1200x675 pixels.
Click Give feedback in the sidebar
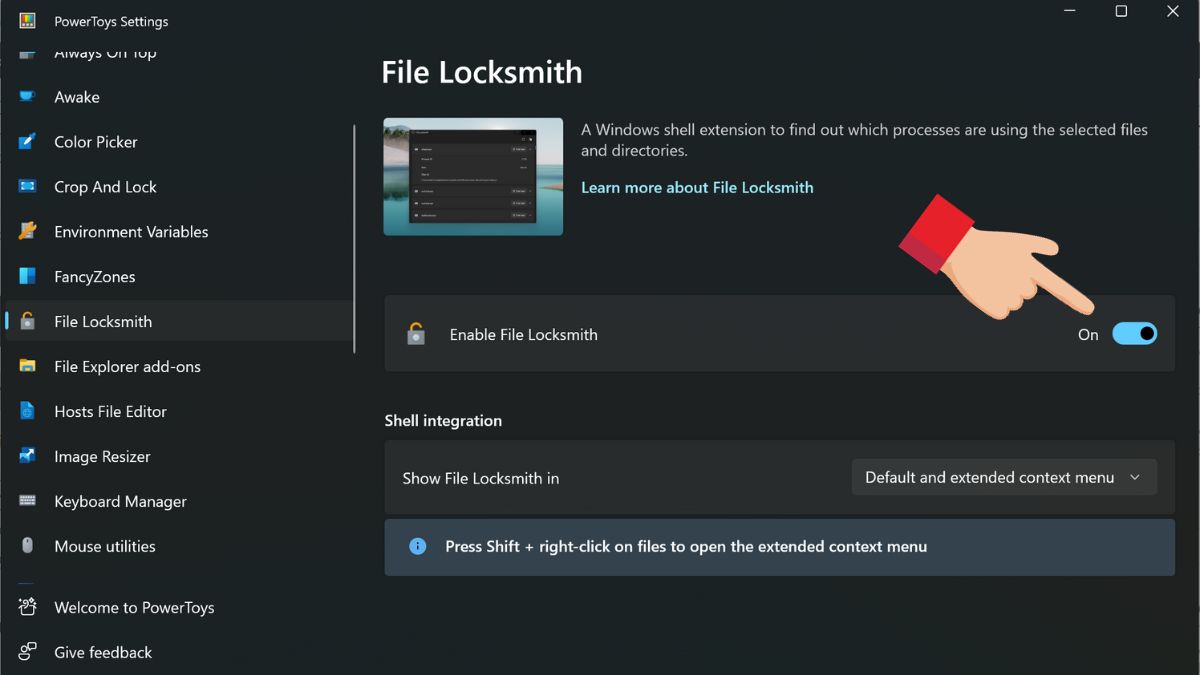coord(103,653)
